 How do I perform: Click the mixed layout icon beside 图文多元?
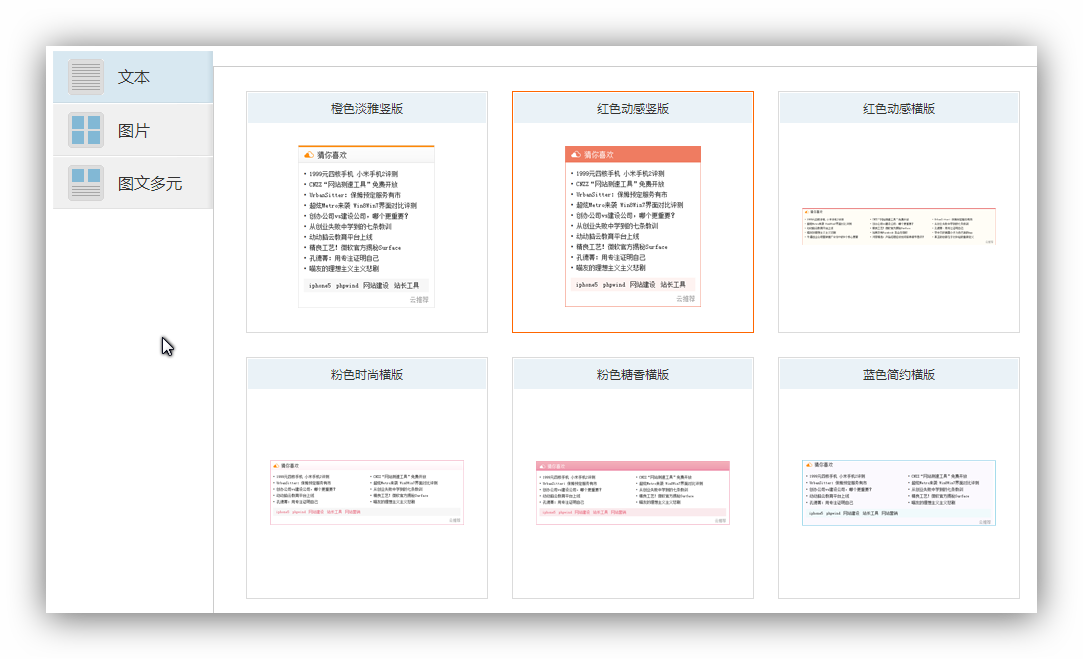click(86, 183)
